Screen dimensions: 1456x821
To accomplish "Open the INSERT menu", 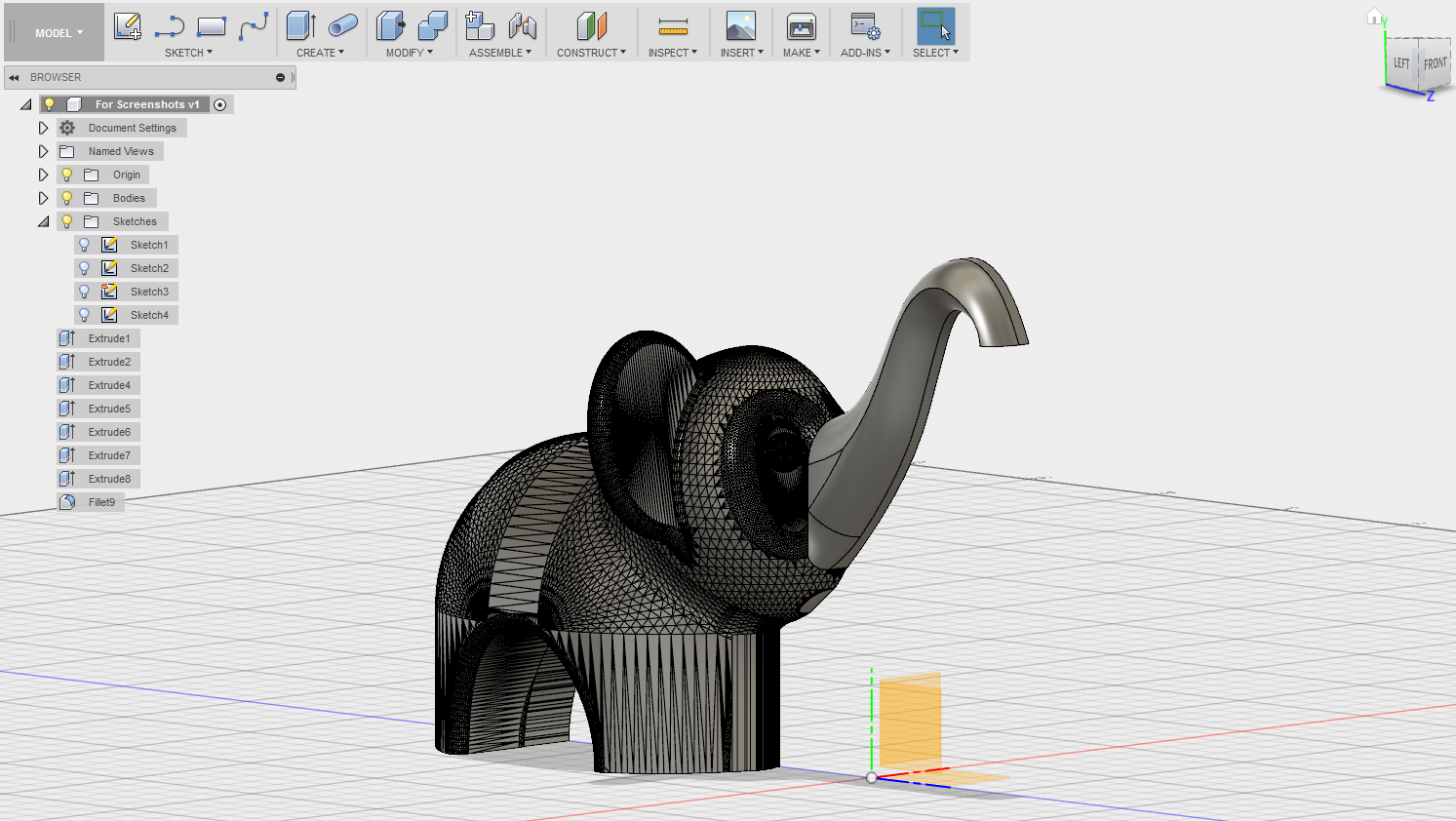I will (x=742, y=53).
